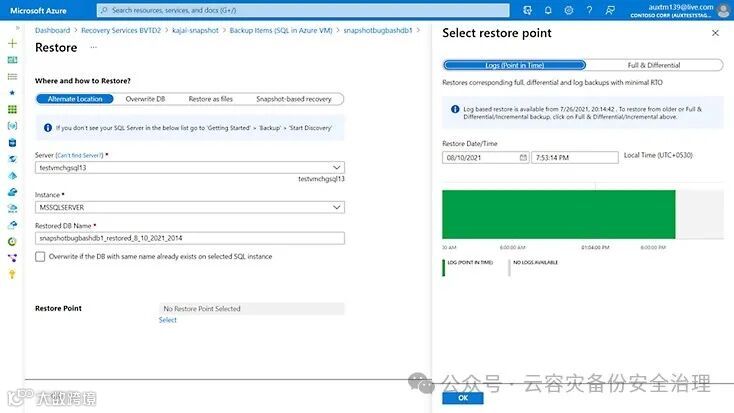Screen dimensions: 734x413
Task: Click the Microsoft Azure home logo
Action: point(38,10)
